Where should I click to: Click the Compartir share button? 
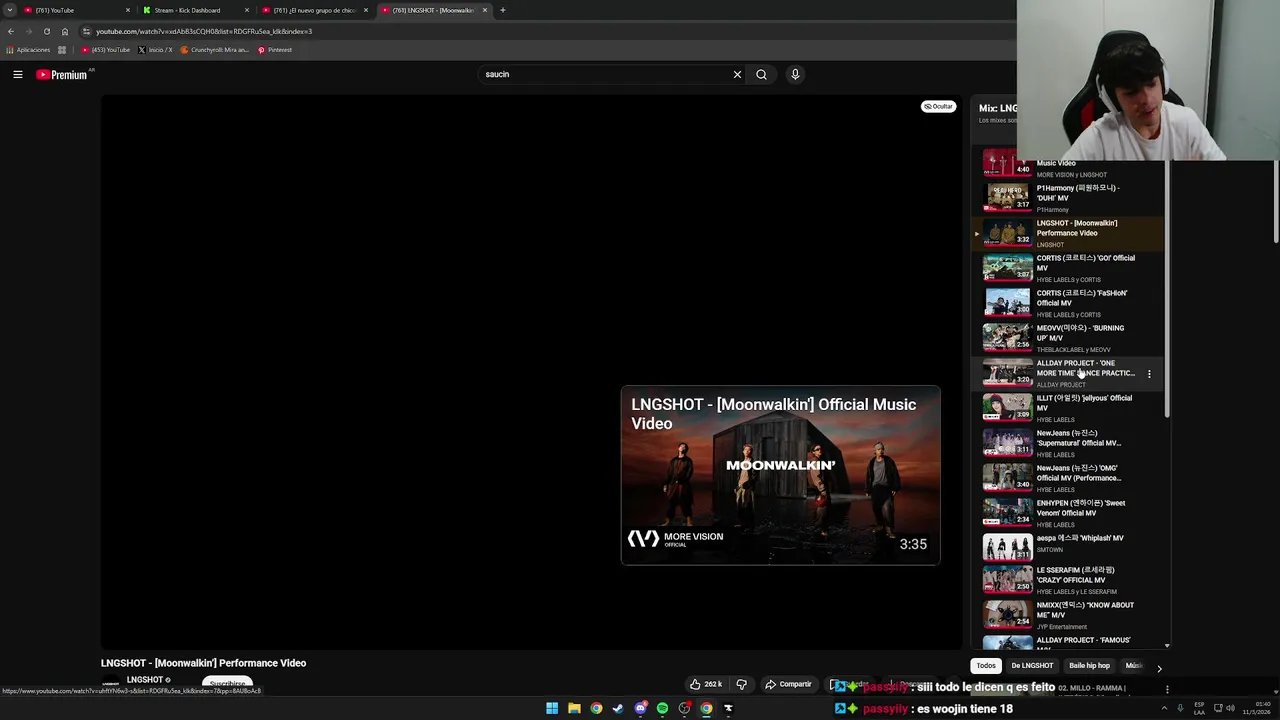(x=788, y=684)
